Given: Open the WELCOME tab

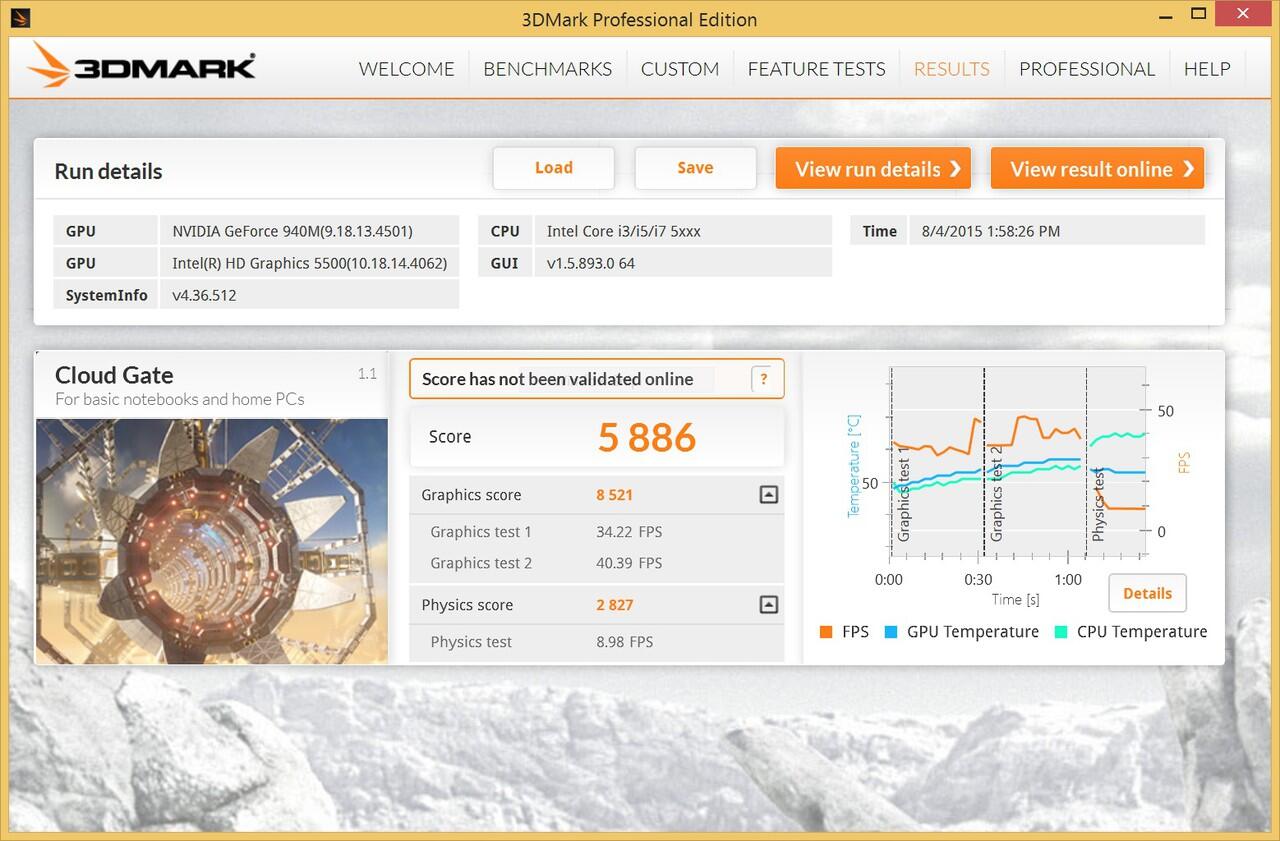Looking at the screenshot, I should coord(406,69).
